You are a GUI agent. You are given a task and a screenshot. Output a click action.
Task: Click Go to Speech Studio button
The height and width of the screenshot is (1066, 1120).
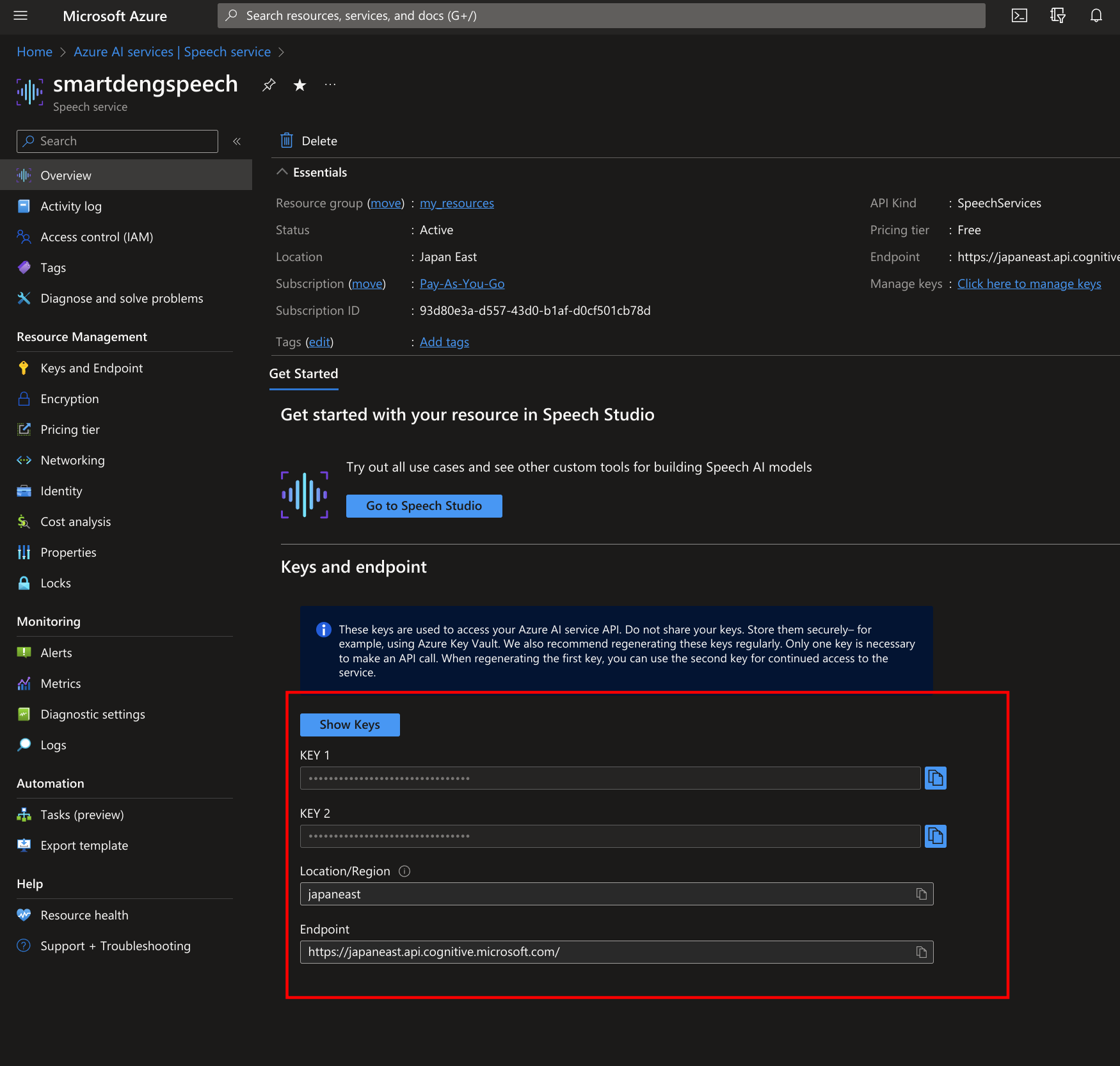[424, 506]
